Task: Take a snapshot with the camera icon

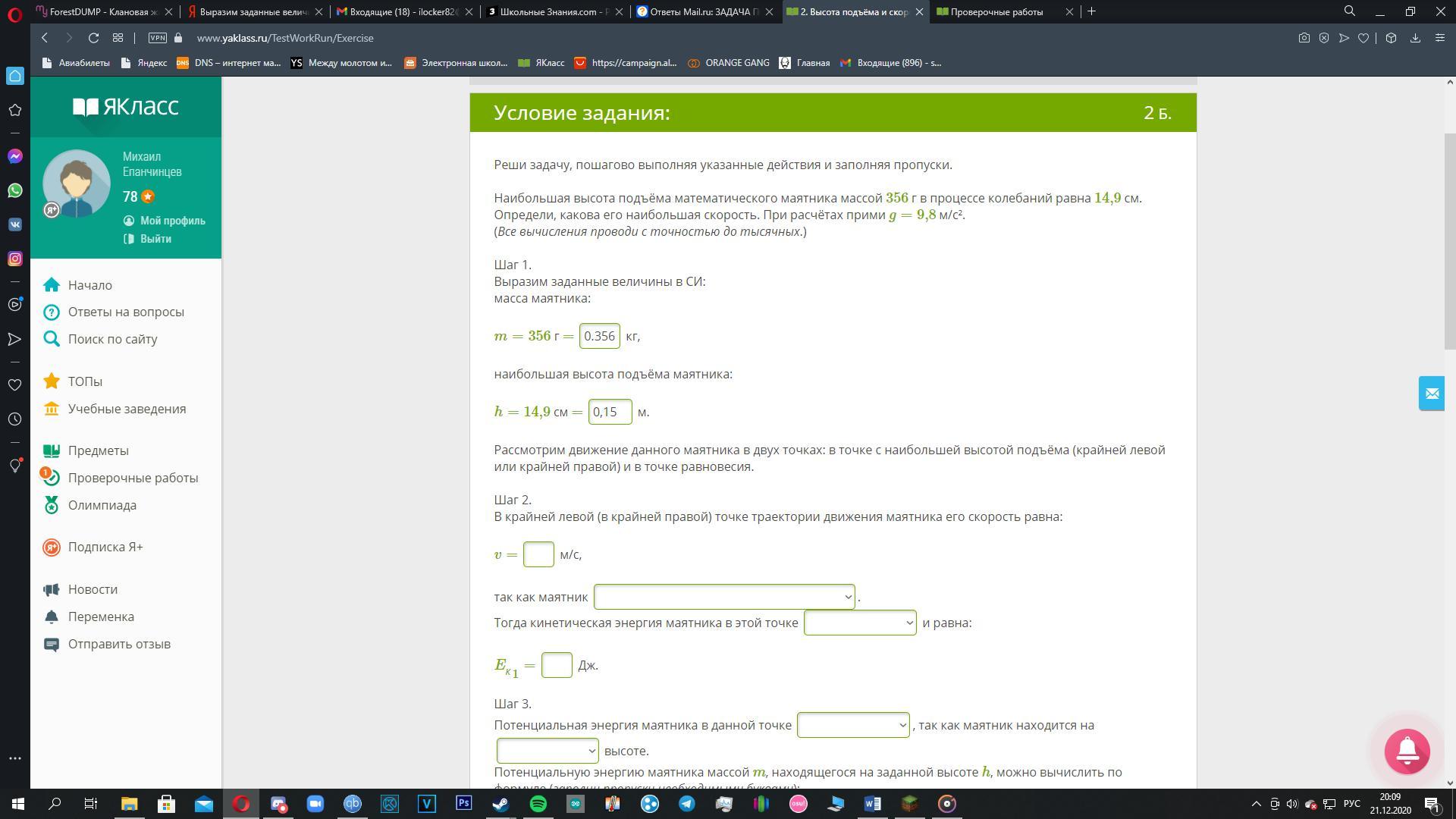Action: 1304,38
